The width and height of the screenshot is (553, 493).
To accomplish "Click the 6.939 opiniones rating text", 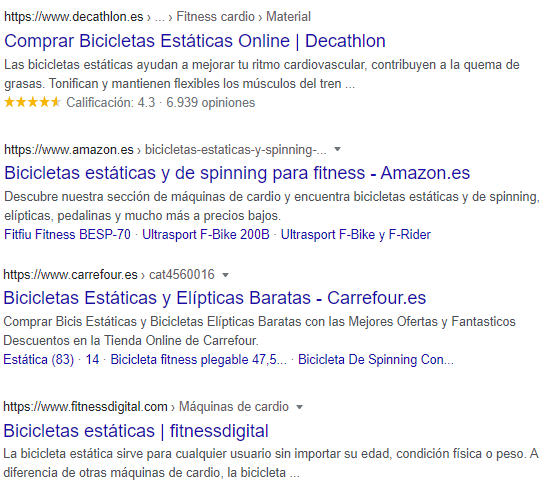I will (x=211, y=103).
